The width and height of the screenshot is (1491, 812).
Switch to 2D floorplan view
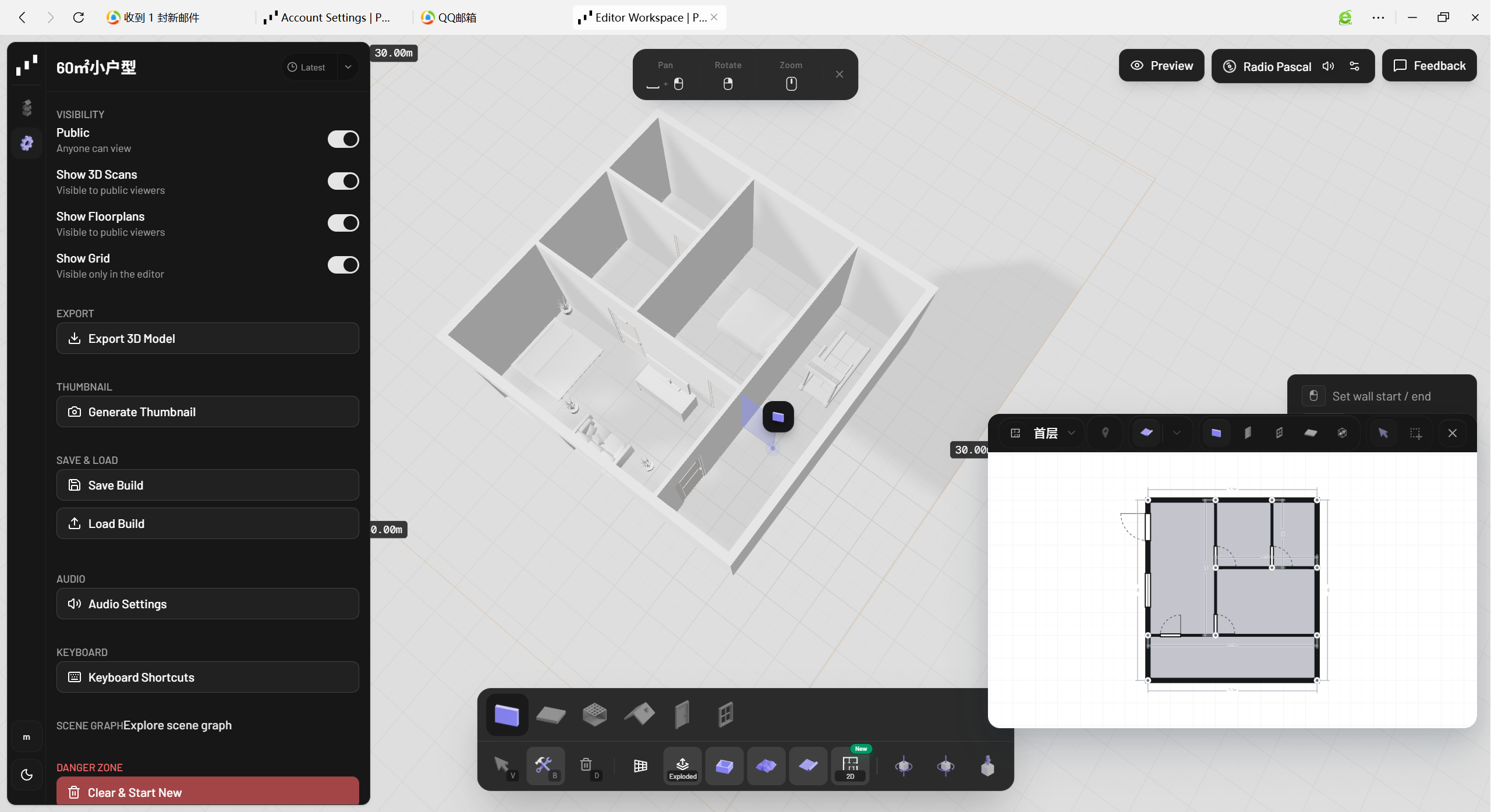(850, 766)
